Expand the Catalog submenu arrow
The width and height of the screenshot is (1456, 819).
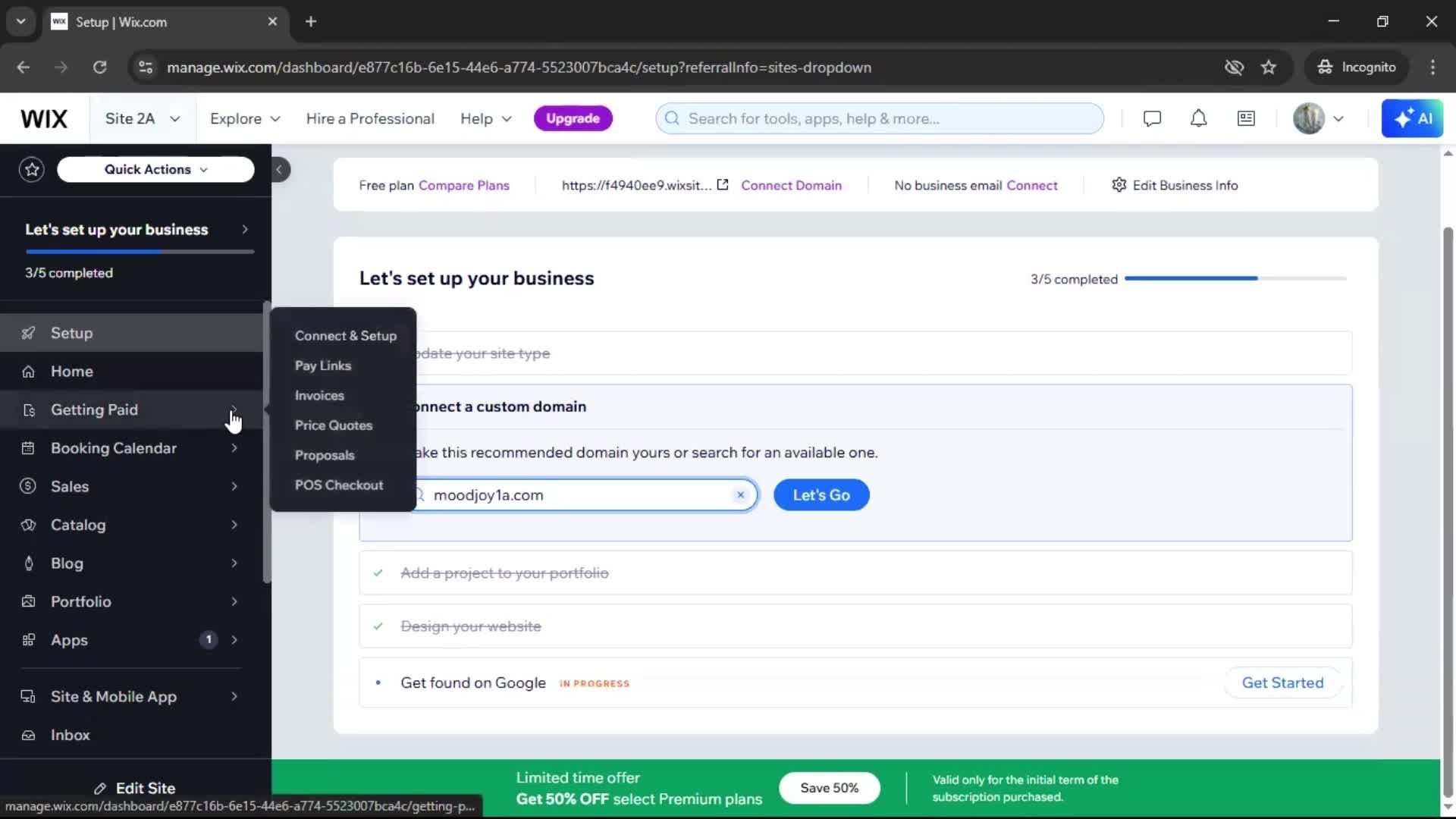(234, 525)
